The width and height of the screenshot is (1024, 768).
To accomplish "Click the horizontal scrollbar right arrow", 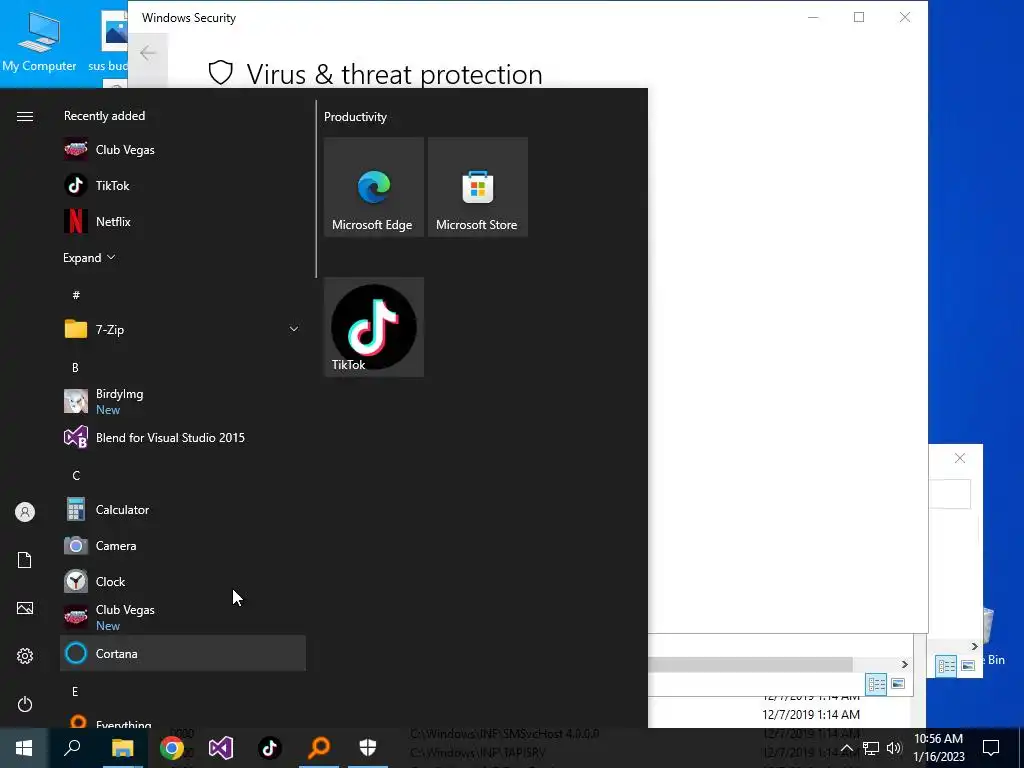I will [x=904, y=664].
